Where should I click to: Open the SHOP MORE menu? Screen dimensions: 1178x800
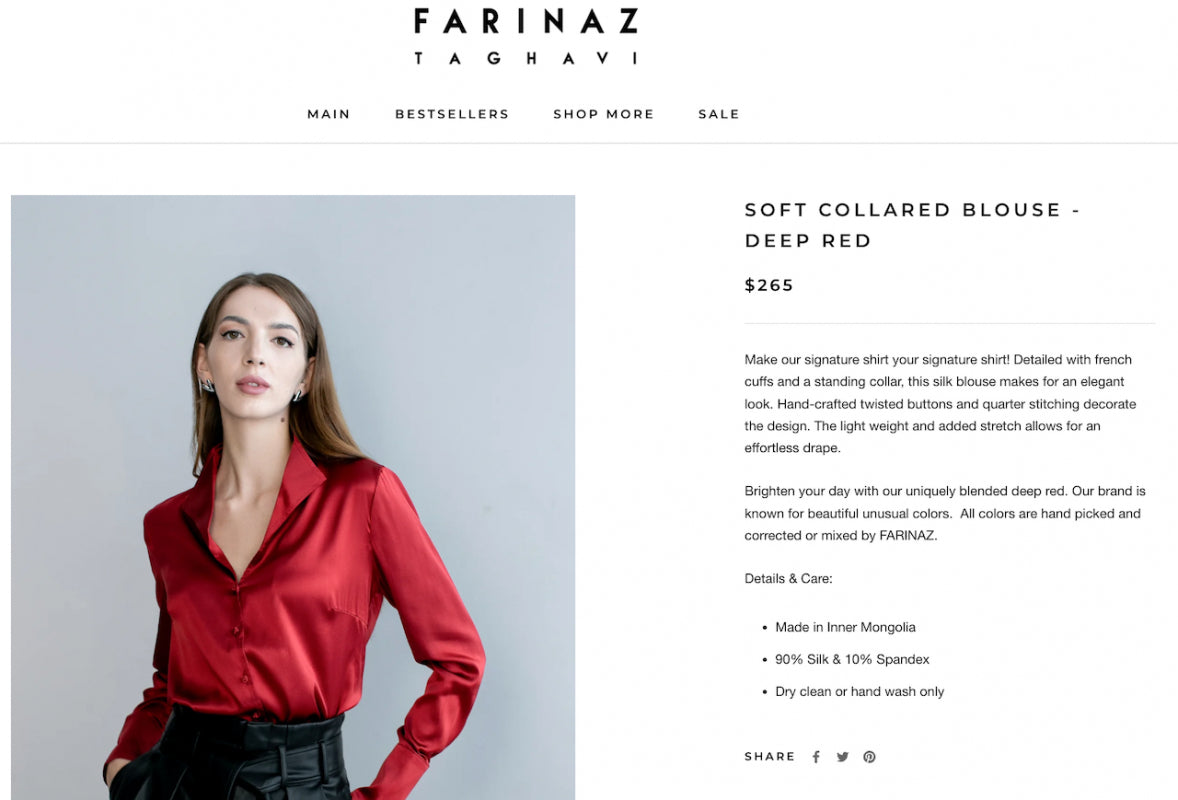[x=604, y=114]
